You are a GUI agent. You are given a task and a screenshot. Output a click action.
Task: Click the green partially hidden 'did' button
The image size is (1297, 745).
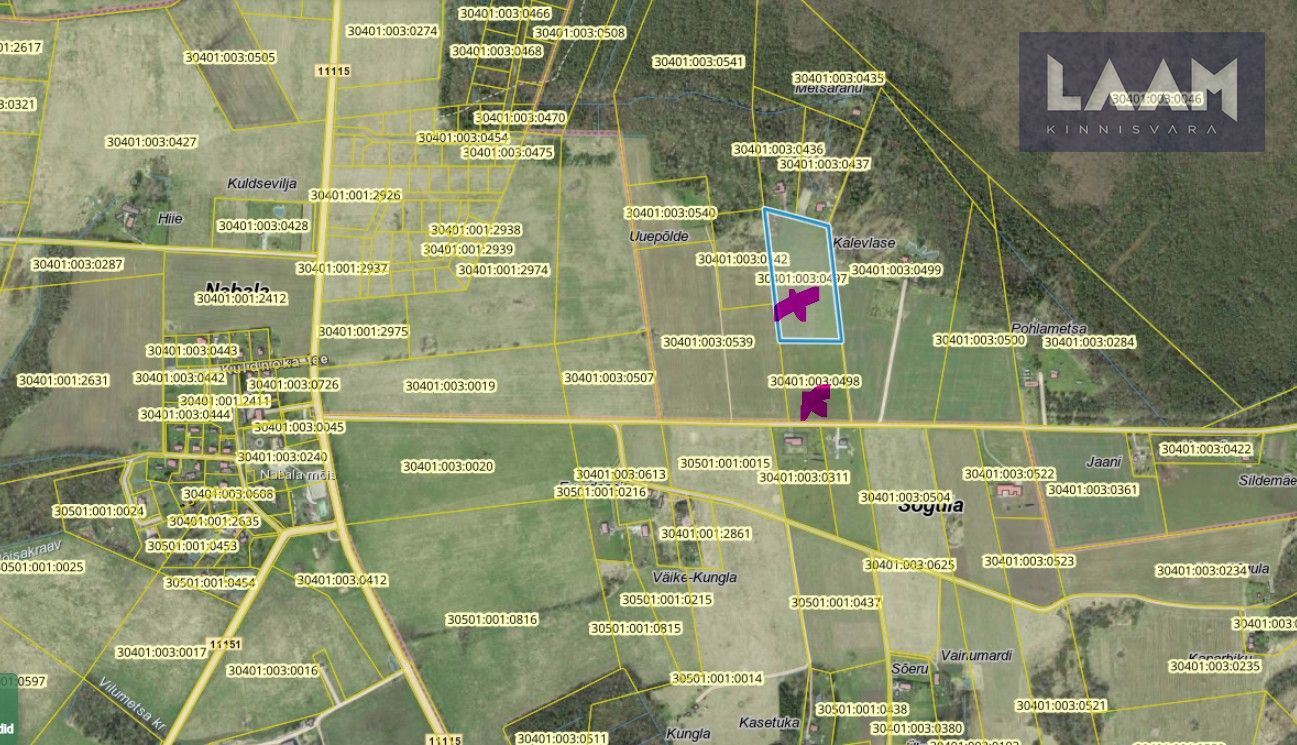point(7,728)
